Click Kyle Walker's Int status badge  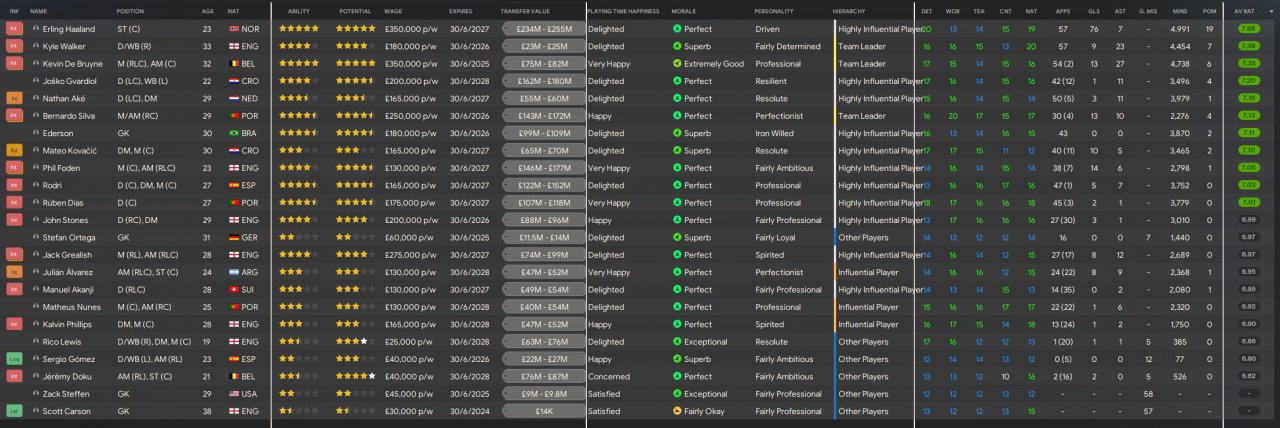(14, 46)
